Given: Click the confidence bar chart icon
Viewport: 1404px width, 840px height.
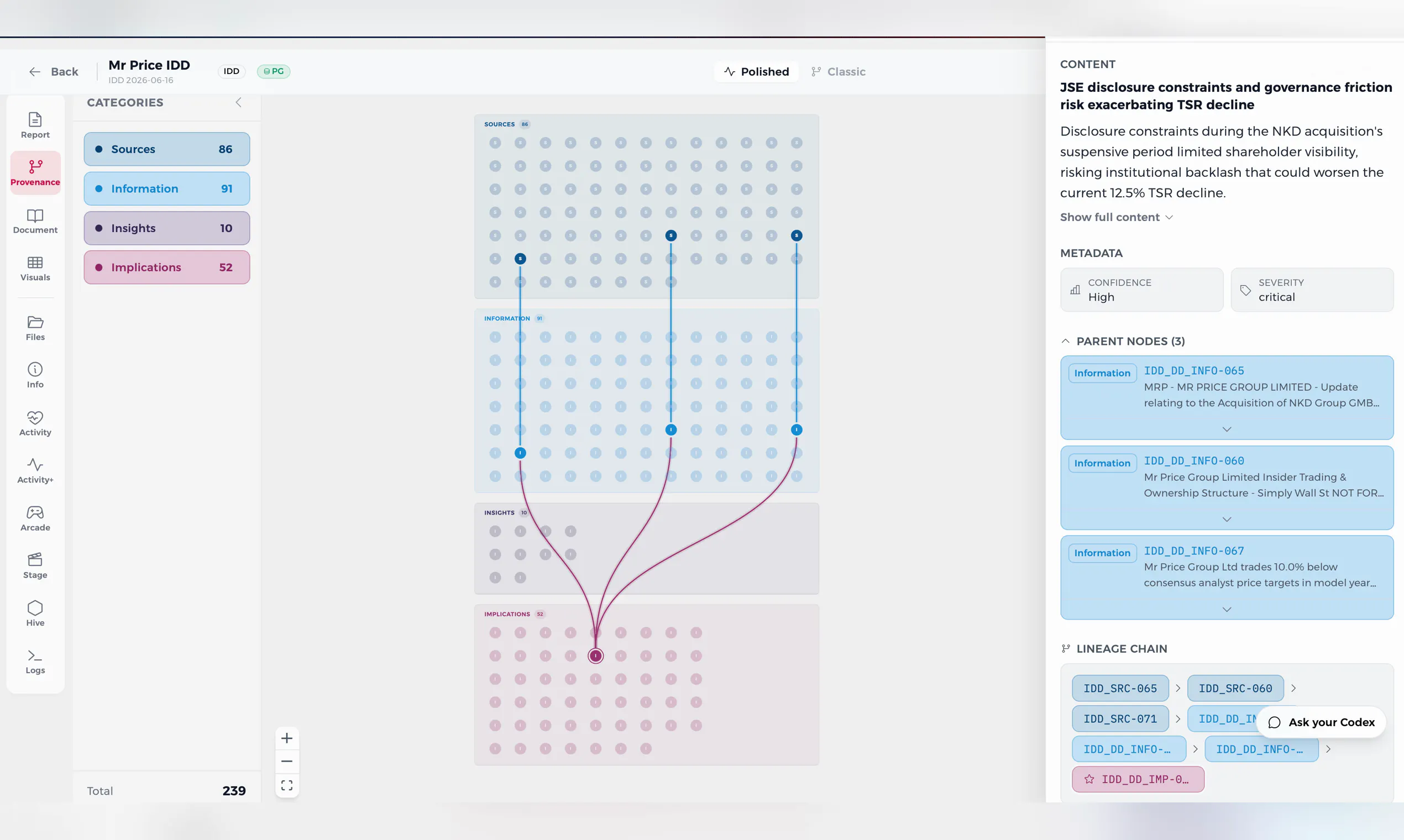Looking at the screenshot, I should click(x=1075, y=290).
